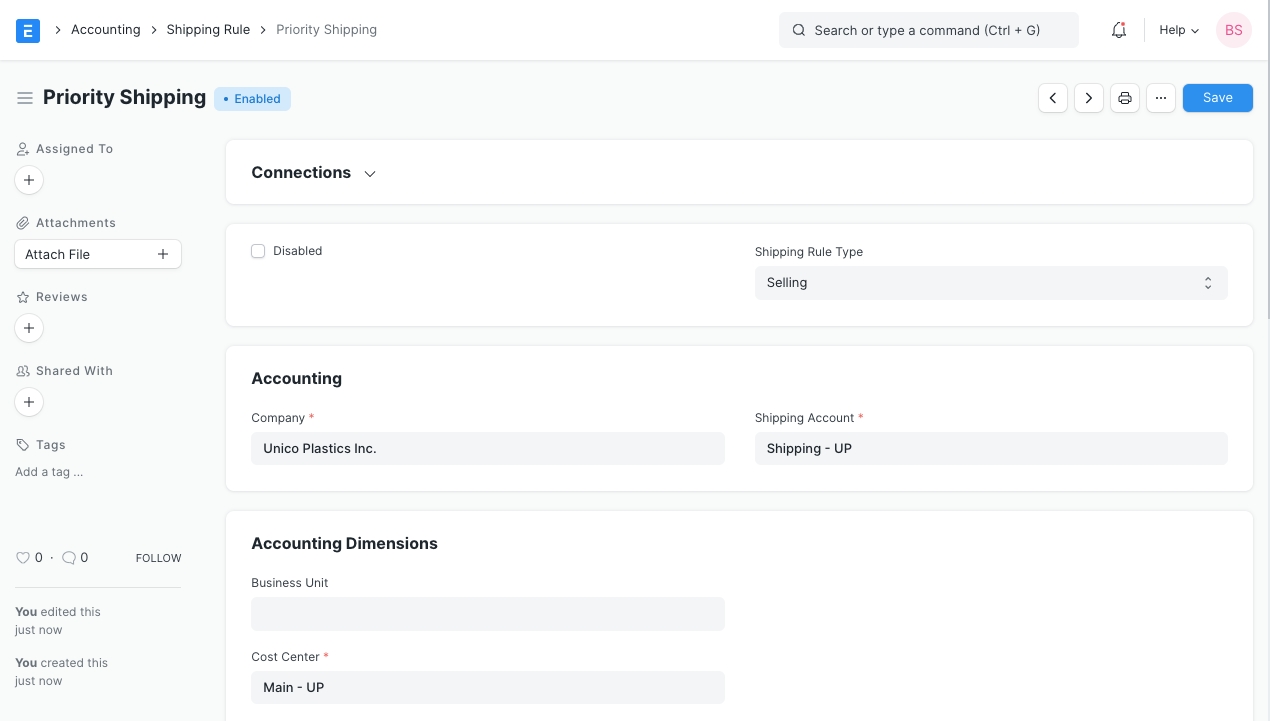Click the Business Unit input field
This screenshot has width=1270, height=721.
click(x=487, y=614)
